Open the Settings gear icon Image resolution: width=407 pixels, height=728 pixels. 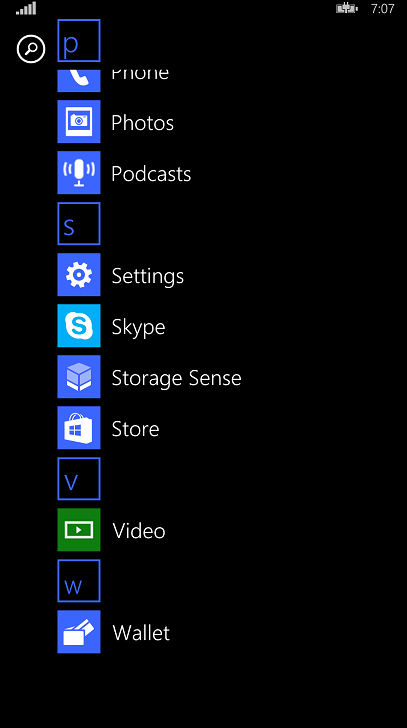tap(79, 275)
